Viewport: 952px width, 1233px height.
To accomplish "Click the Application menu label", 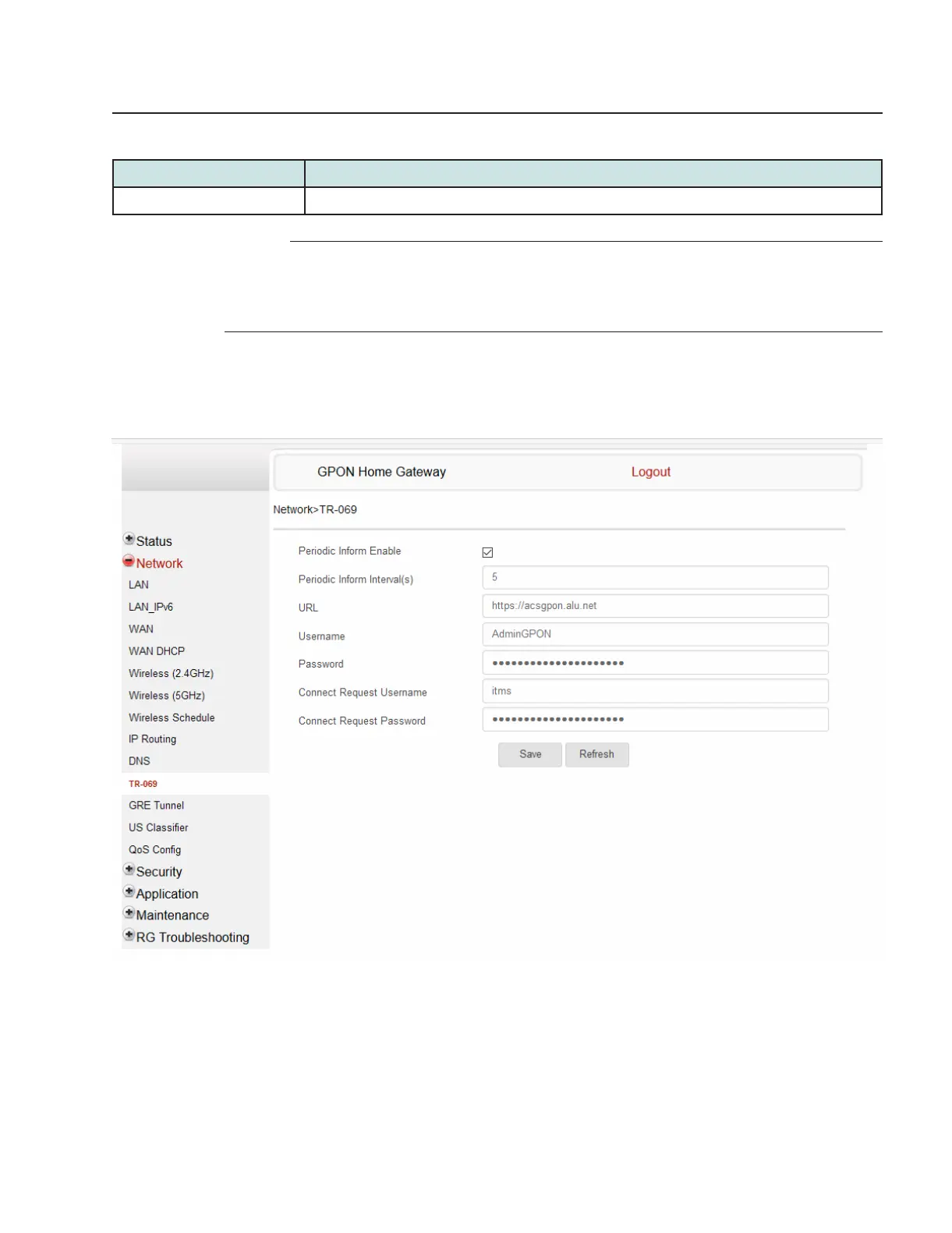I will click(168, 894).
